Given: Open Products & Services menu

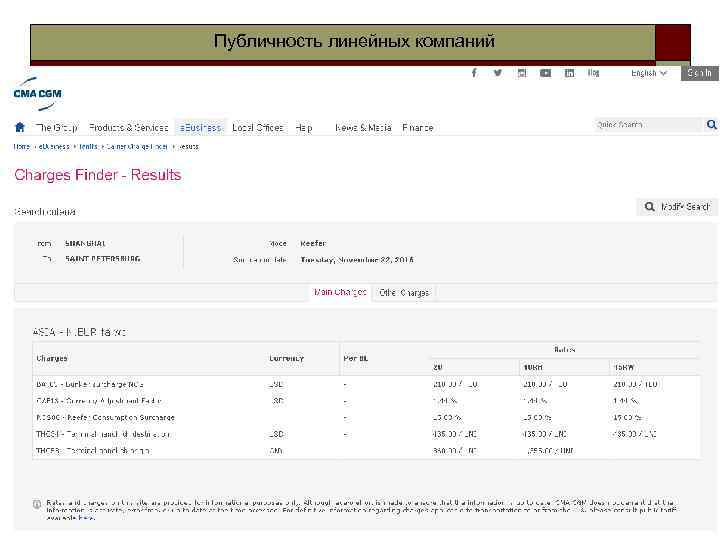Looking at the screenshot, I should pyautogui.click(x=129, y=128).
